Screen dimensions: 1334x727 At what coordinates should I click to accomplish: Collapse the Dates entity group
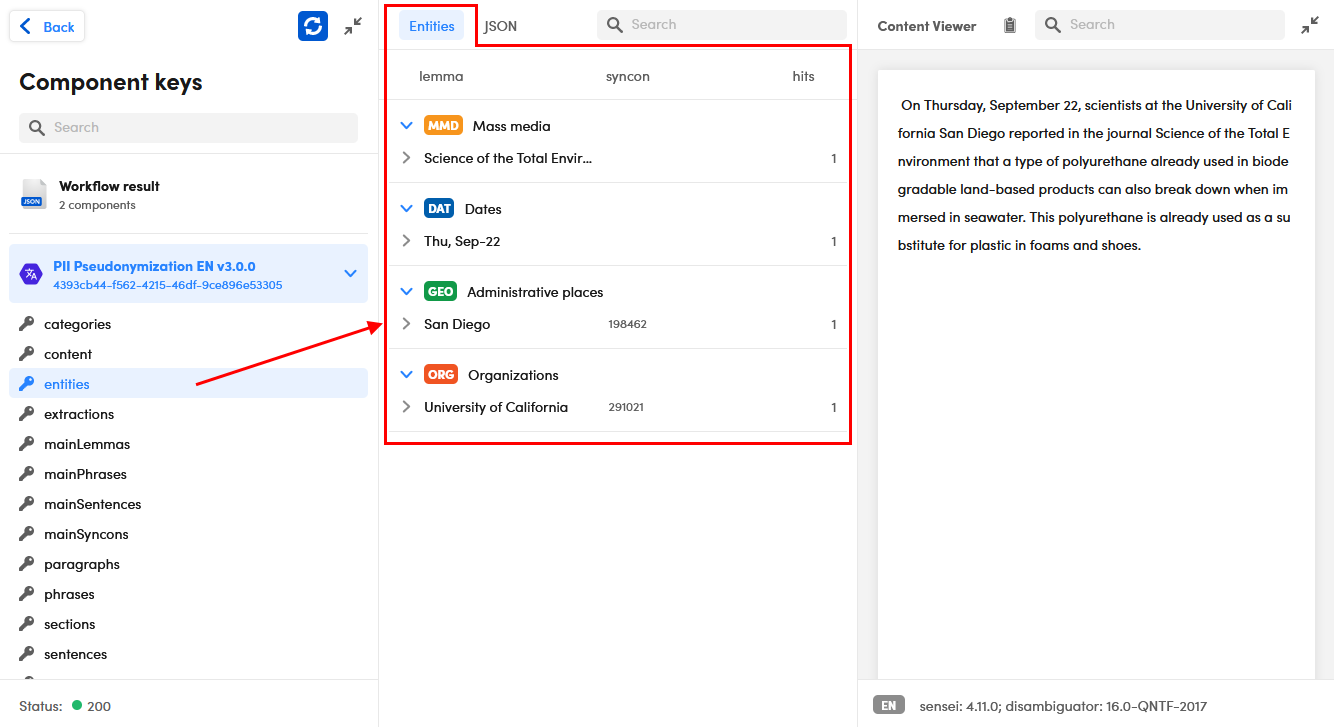click(406, 209)
